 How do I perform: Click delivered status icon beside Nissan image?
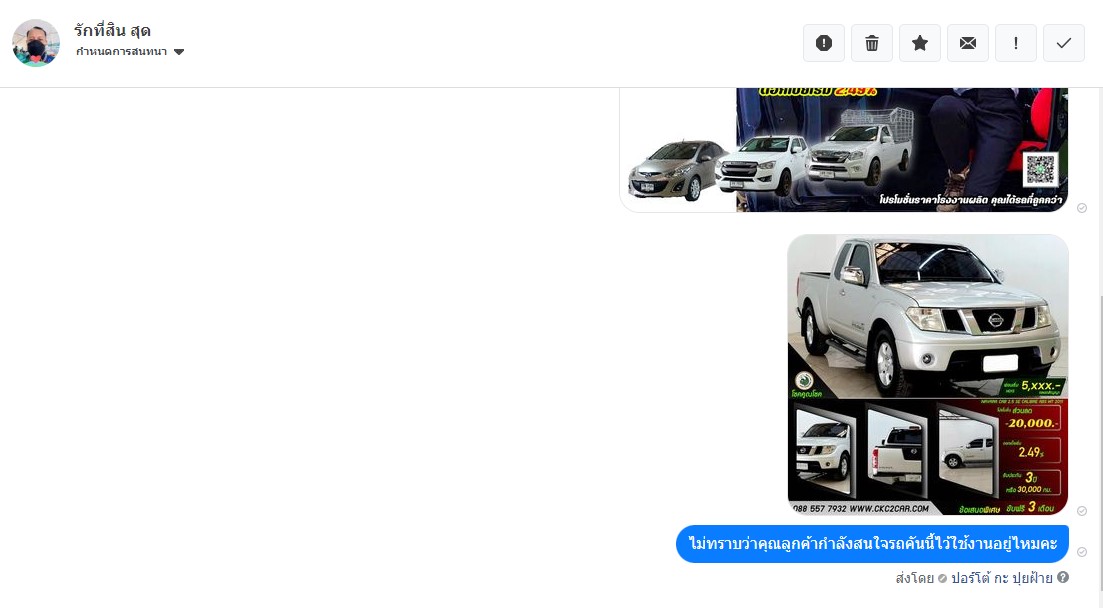coord(1082,511)
